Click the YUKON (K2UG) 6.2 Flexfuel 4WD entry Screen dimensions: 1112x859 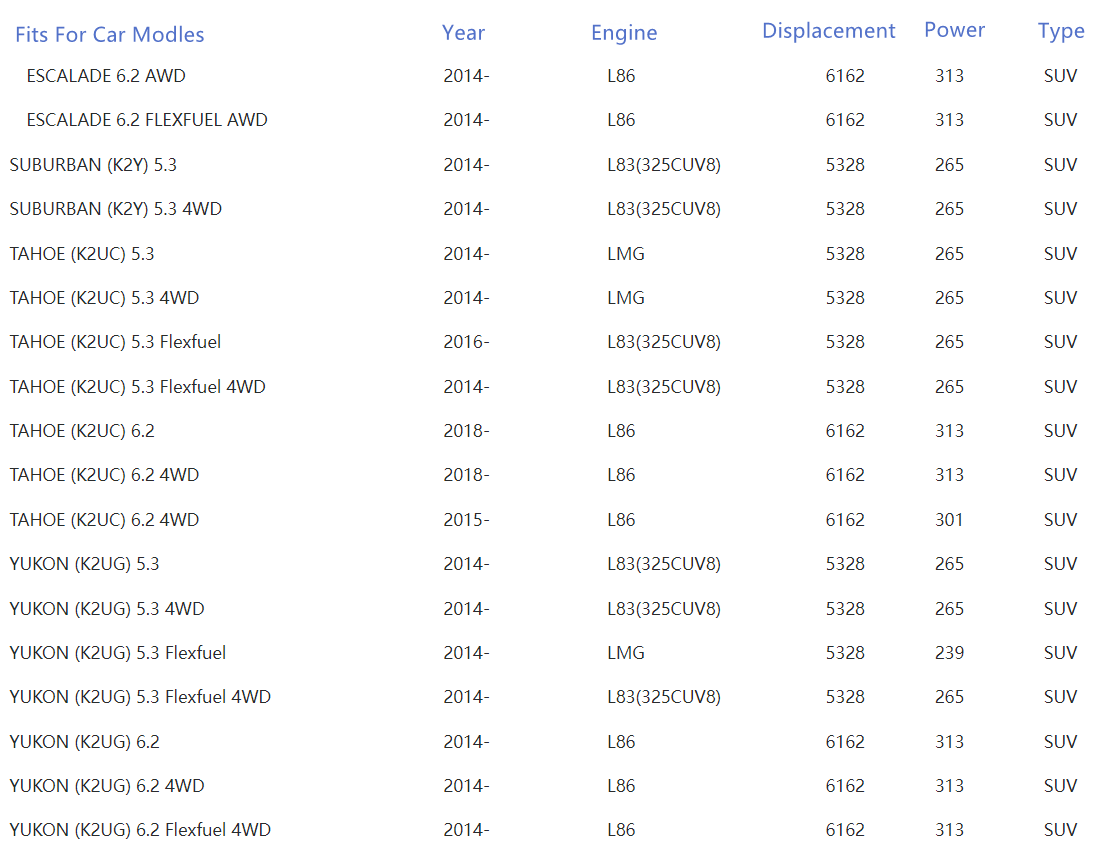click(140, 830)
